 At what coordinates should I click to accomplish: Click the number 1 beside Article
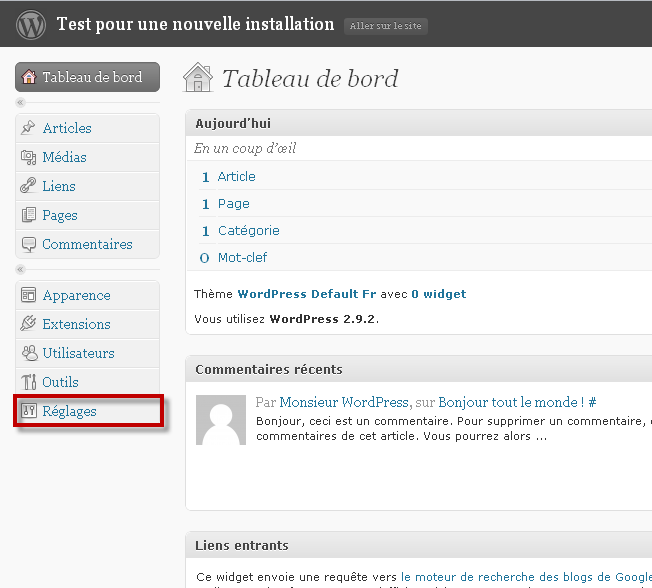205,178
